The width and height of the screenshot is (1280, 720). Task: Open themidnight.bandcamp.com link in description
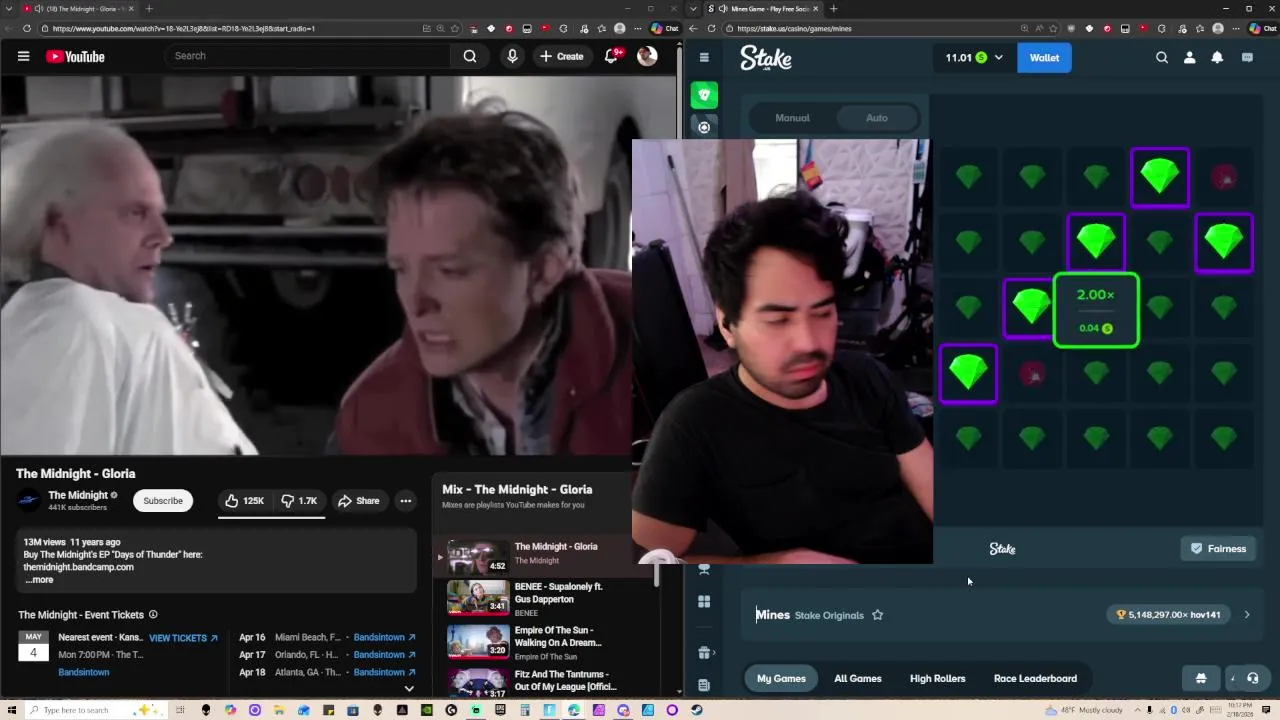(x=78, y=567)
